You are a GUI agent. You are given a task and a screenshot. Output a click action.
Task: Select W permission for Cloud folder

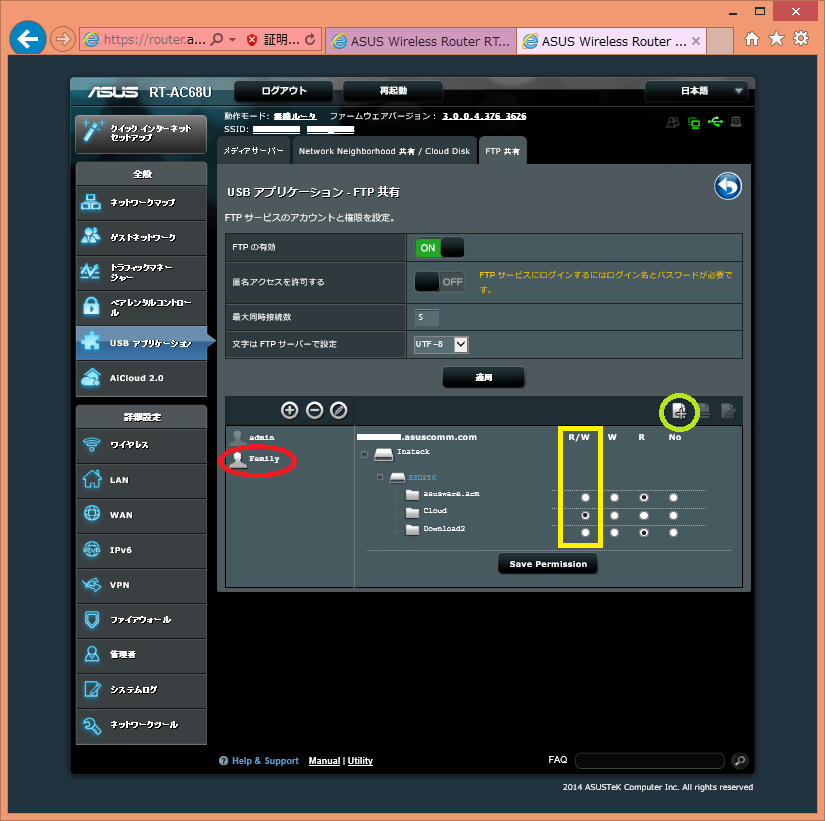pyautogui.click(x=615, y=515)
